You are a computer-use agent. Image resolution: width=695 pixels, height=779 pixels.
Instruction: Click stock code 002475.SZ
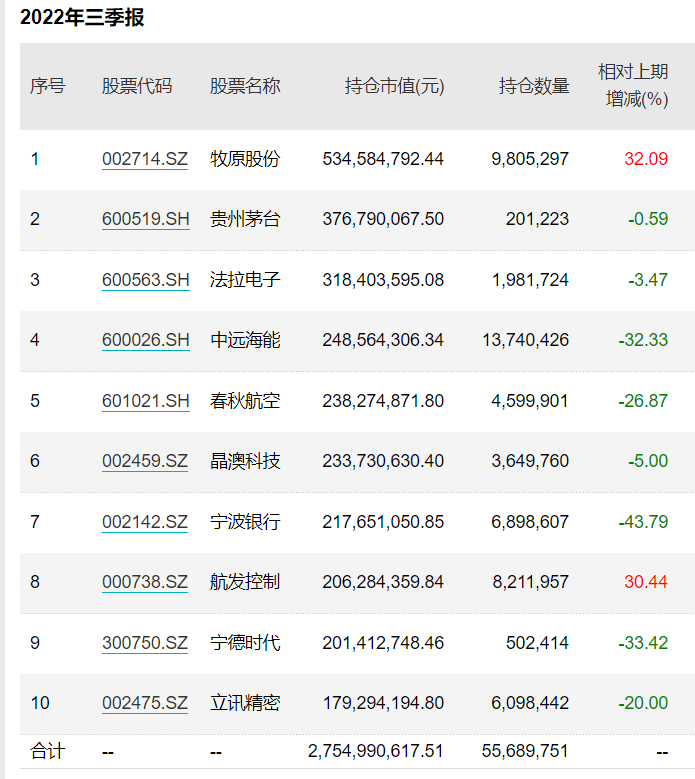tap(145, 703)
